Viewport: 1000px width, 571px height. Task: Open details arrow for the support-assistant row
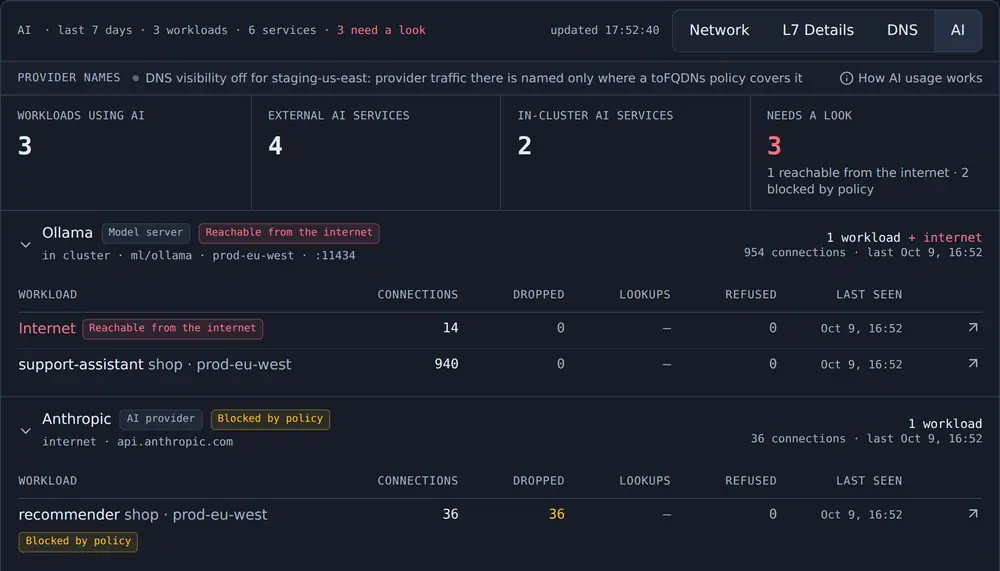973,363
